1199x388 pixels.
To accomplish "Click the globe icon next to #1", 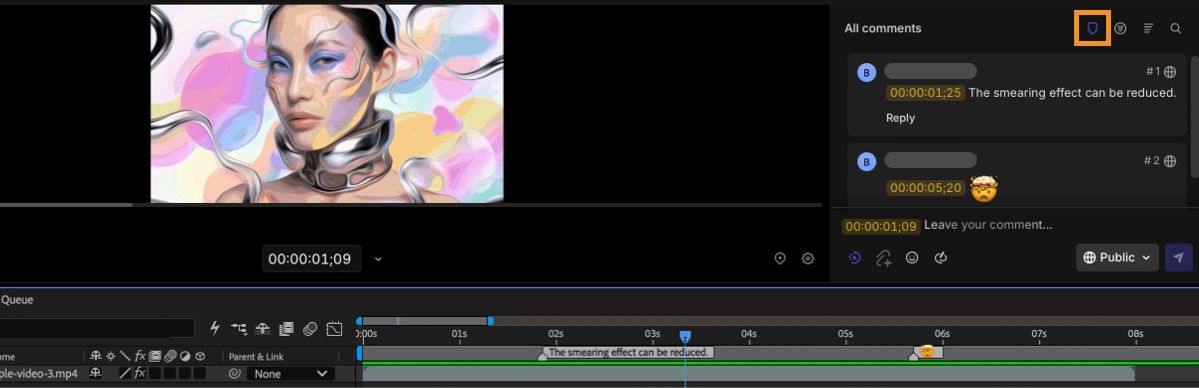I will [1170, 71].
